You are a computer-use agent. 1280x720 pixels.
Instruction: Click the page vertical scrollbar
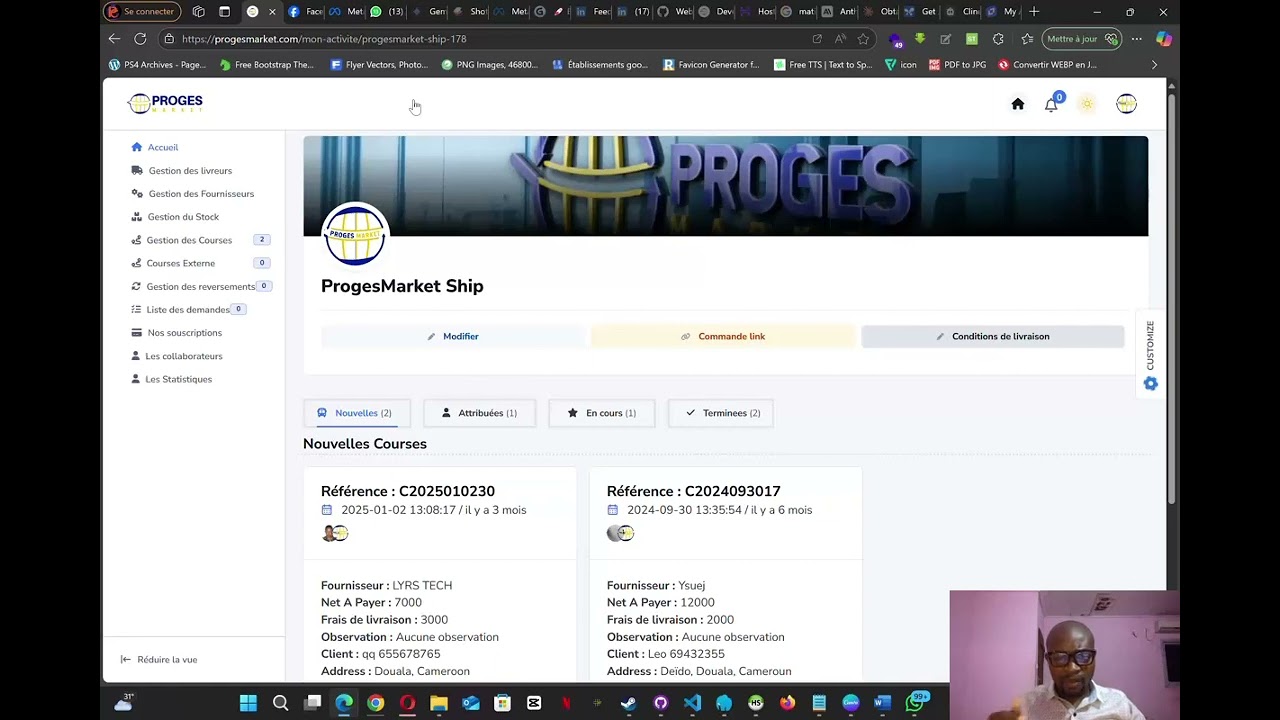(1171, 300)
